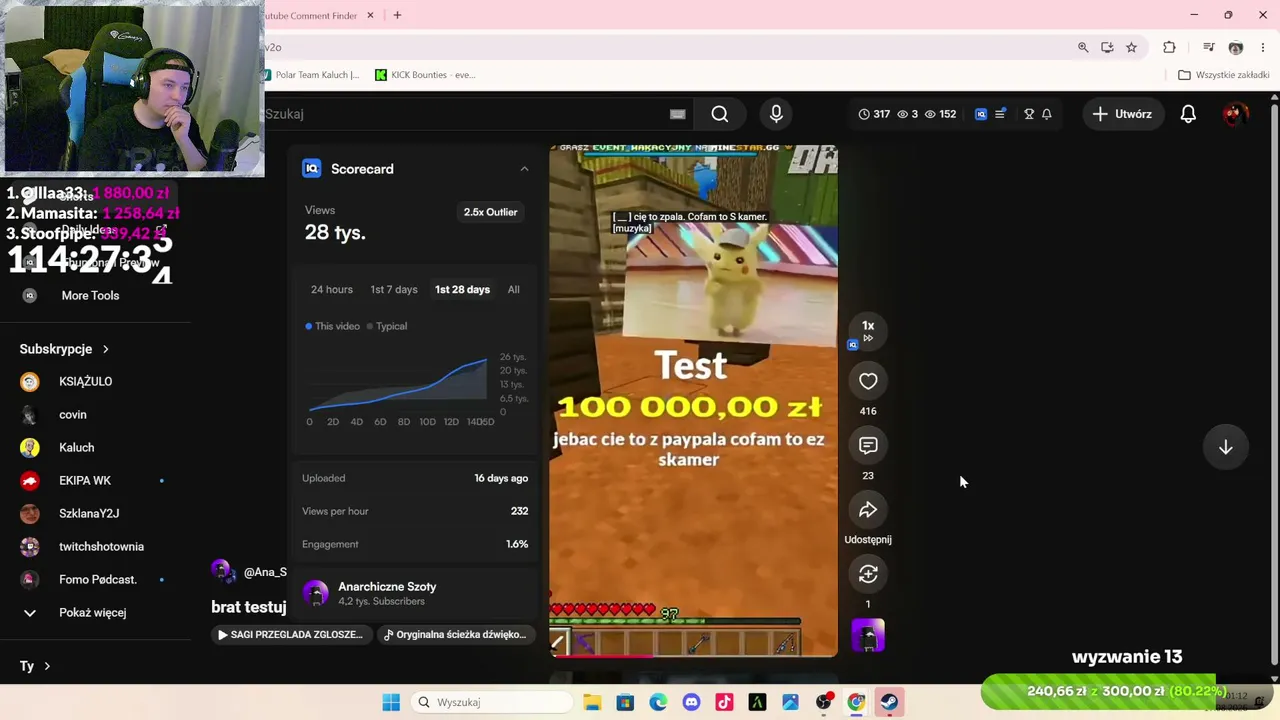Bookmark this page with the star icon
Viewport: 1280px width, 720px height.
click(1131, 47)
